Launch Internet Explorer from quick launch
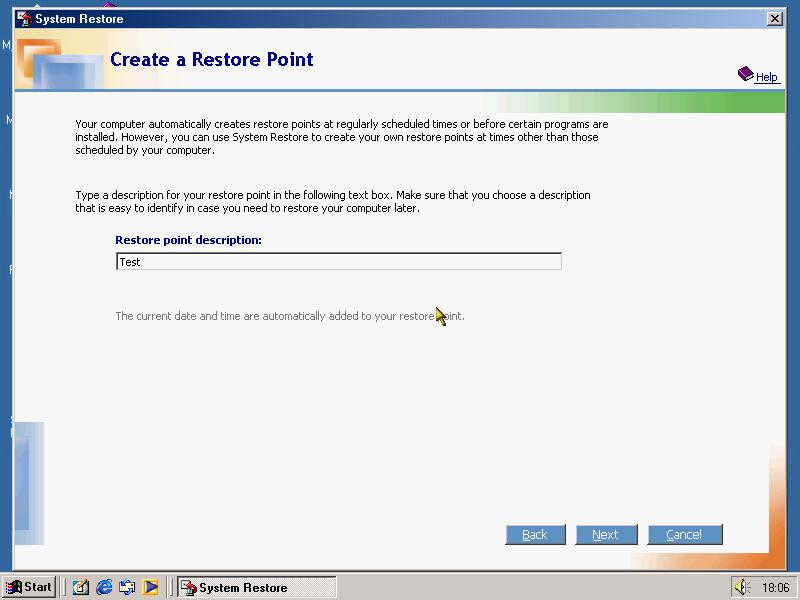Screen dimensions: 800x600 coord(104,587)
